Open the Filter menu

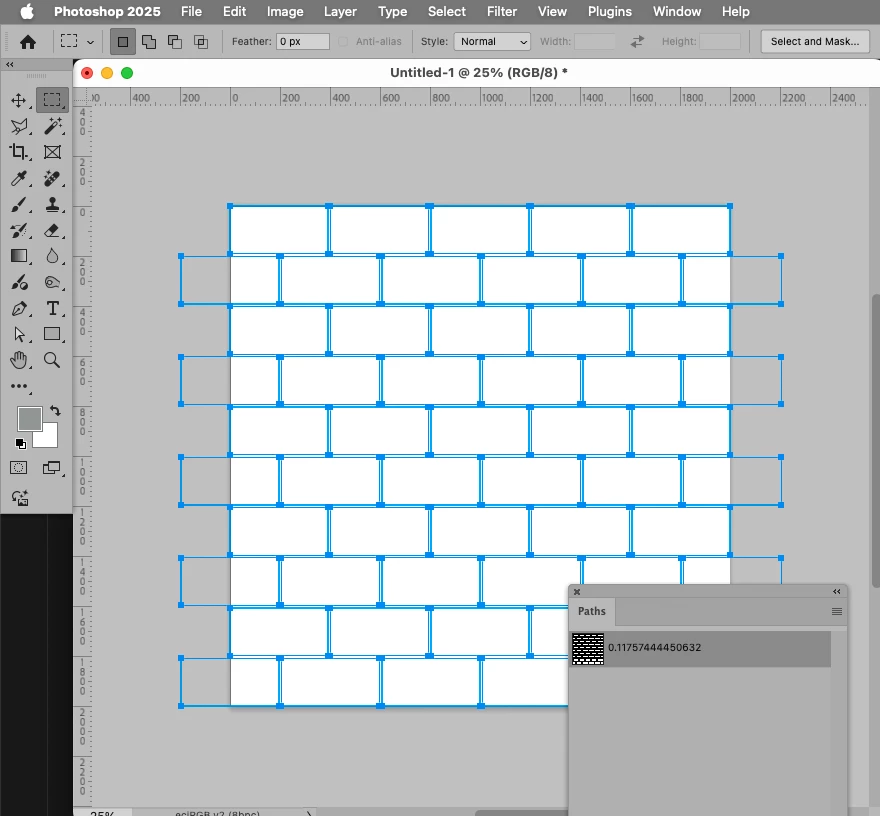(502, 12)
